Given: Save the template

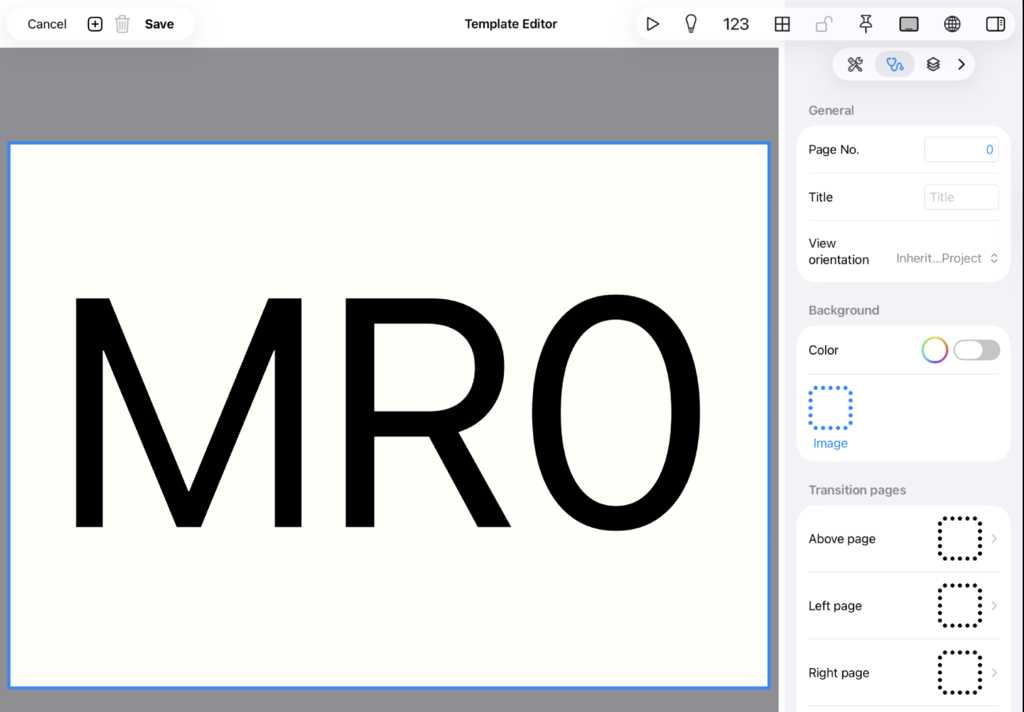Looking at the screenshot, I should click(x=159, y=24).
